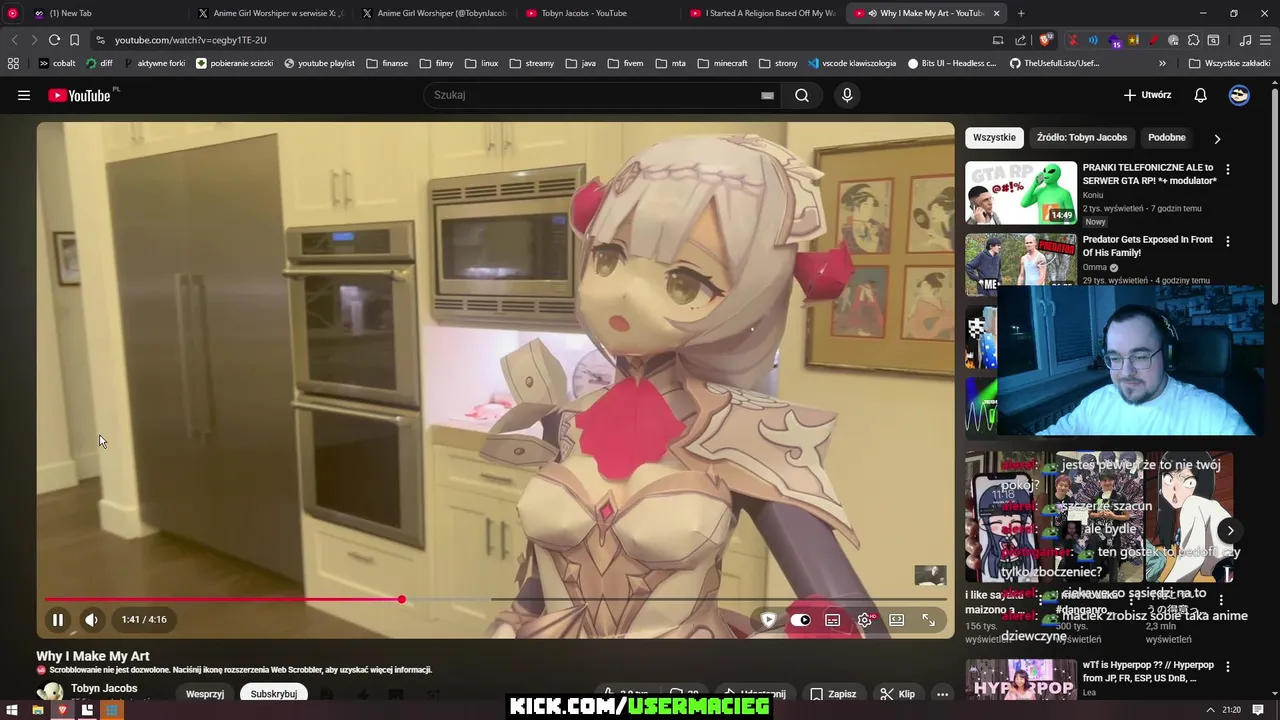
Task: Start voice search with the microphone icon
Action: 847,95
